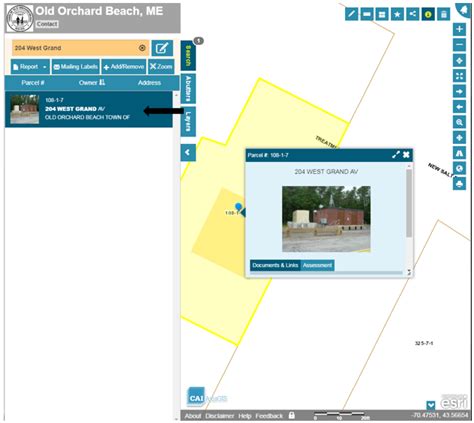474x423 pixels.
Task: Click the footer lock icon
Action: coord(292,415)
